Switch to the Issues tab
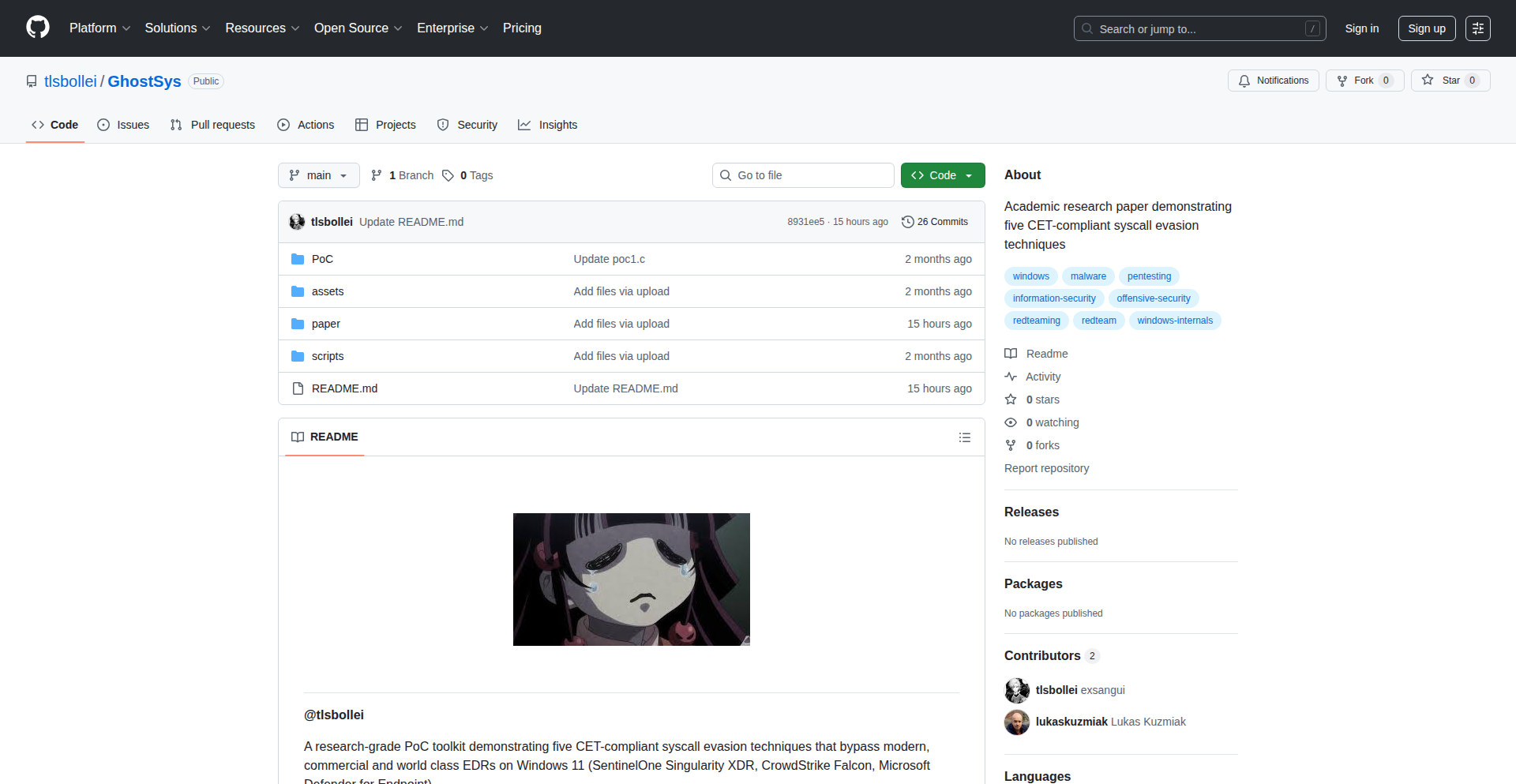 click(x=123, y=125)
